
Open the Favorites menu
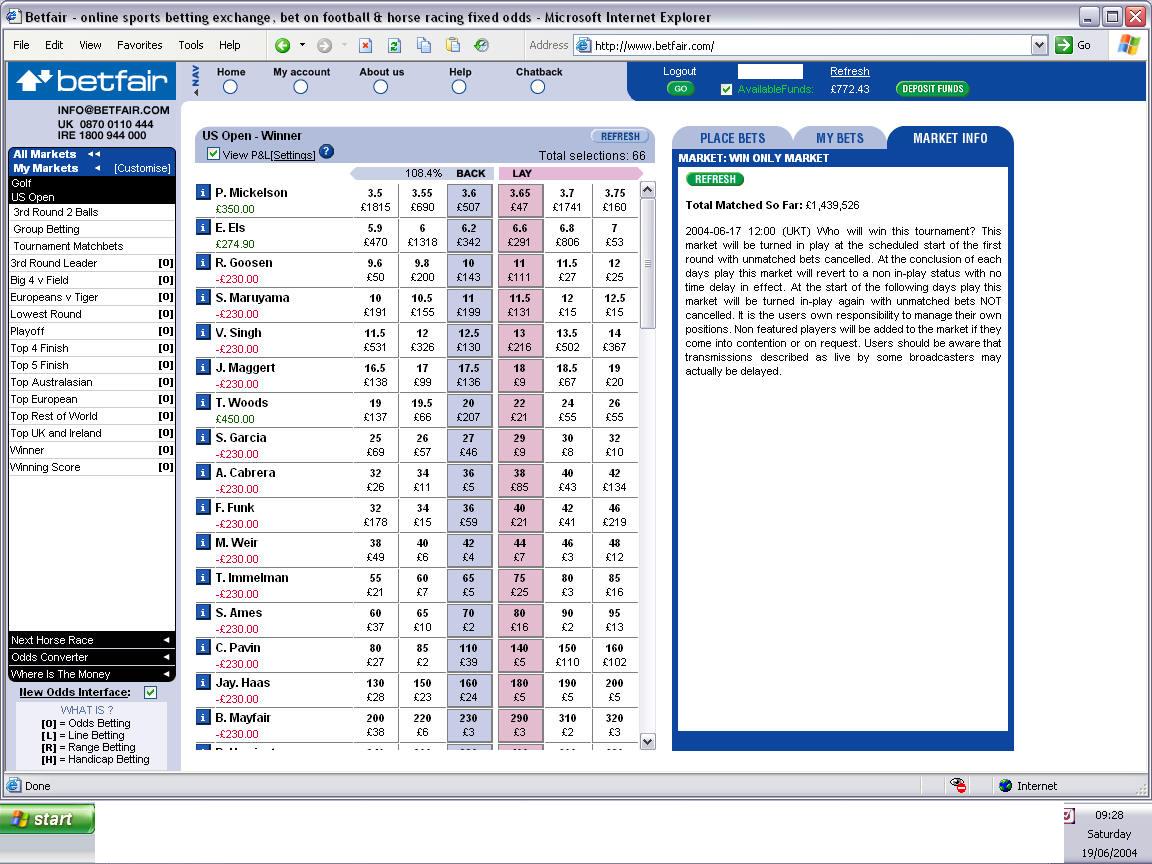(139, 45)
